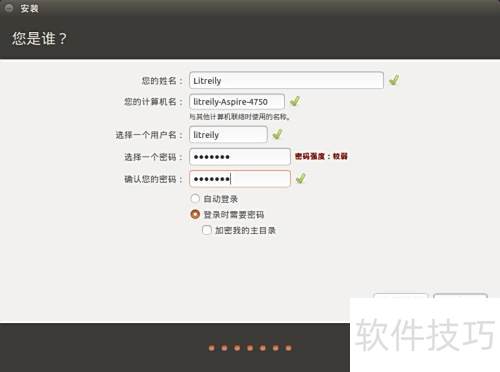Screen dimensions: 500x372
Task: Click green checkmark beside username field
Action: coord(278,134)
